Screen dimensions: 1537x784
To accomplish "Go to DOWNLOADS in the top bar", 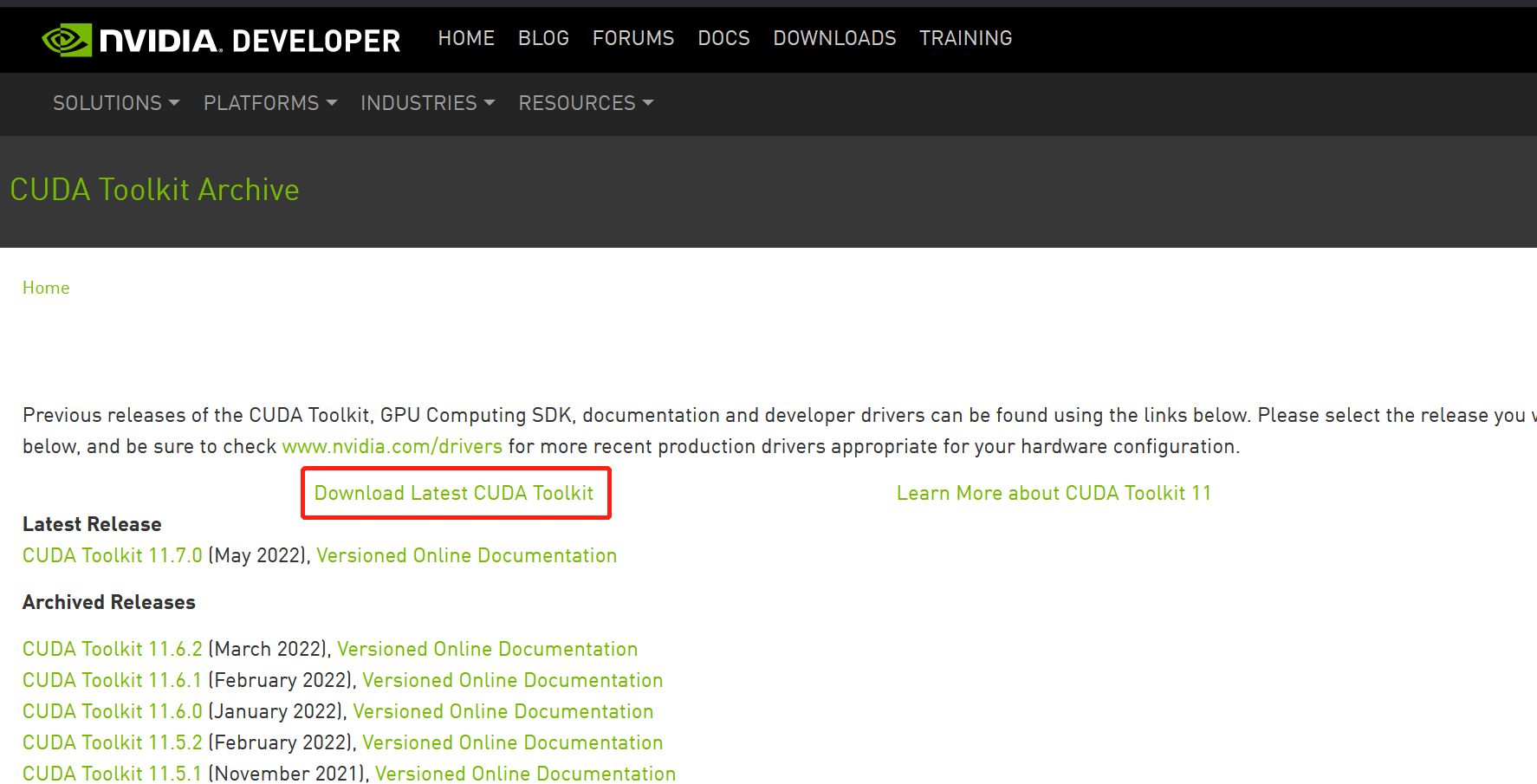I will point(834,38).
